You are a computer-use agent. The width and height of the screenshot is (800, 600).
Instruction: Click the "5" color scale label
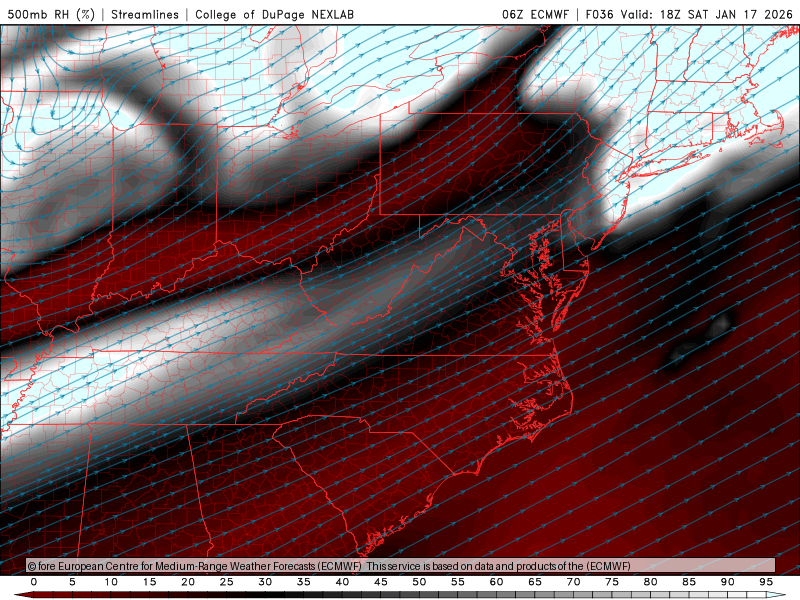click(72, 582)
